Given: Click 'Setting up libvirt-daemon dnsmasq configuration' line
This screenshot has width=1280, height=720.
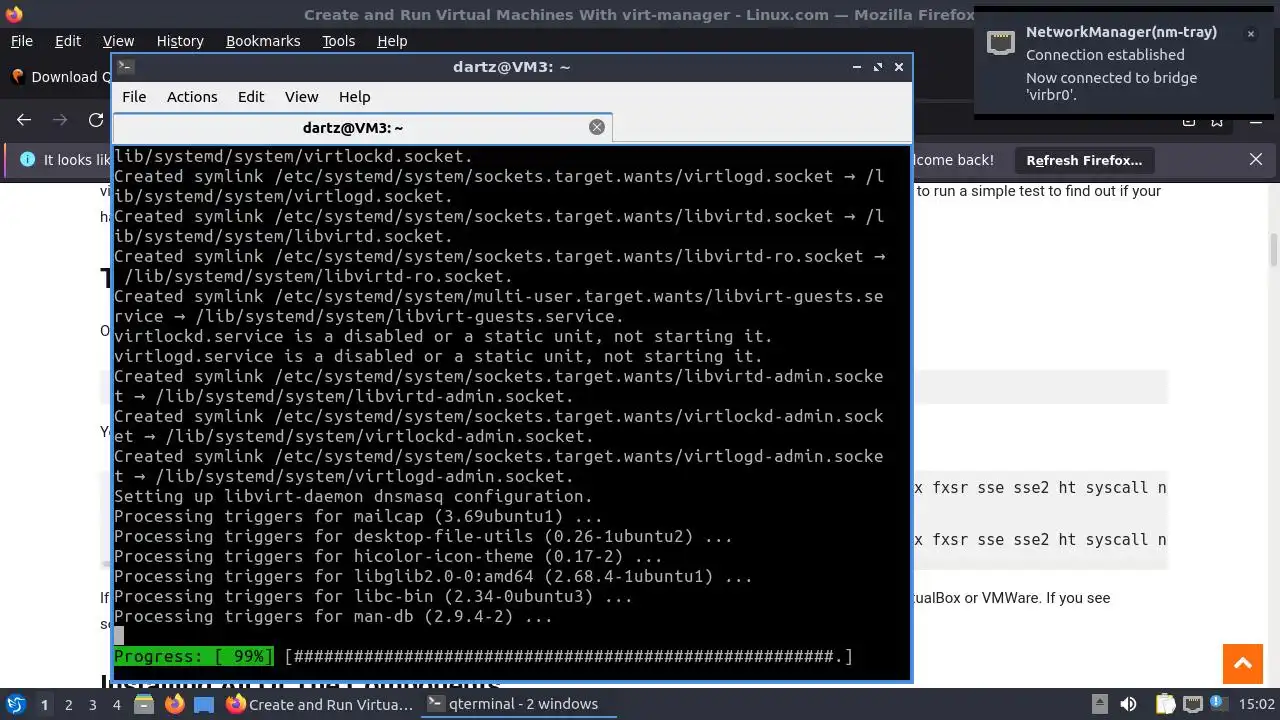Looking at the screenshot, I should (353, 496).
